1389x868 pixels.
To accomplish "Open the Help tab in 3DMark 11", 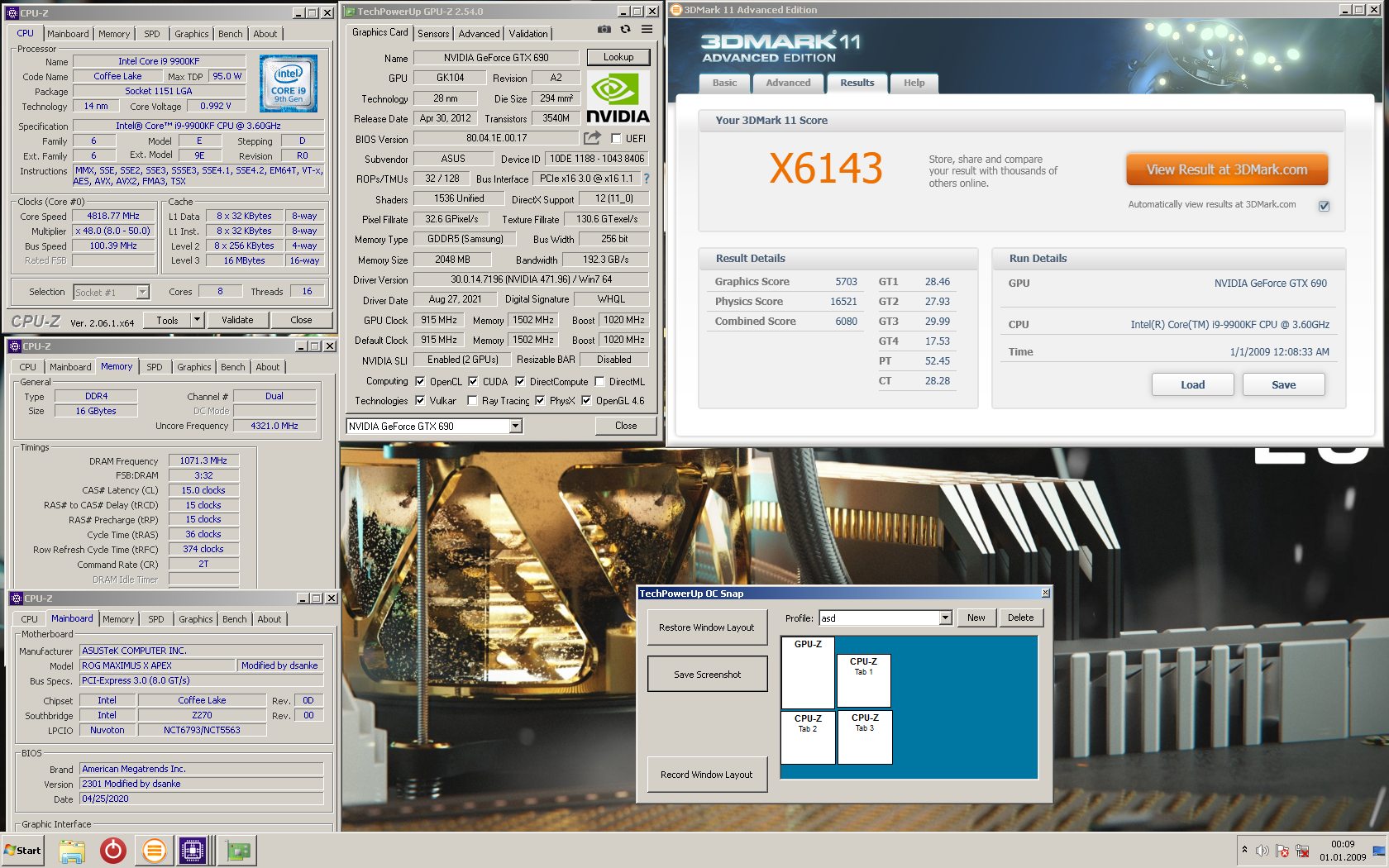I will coord(914,83).
